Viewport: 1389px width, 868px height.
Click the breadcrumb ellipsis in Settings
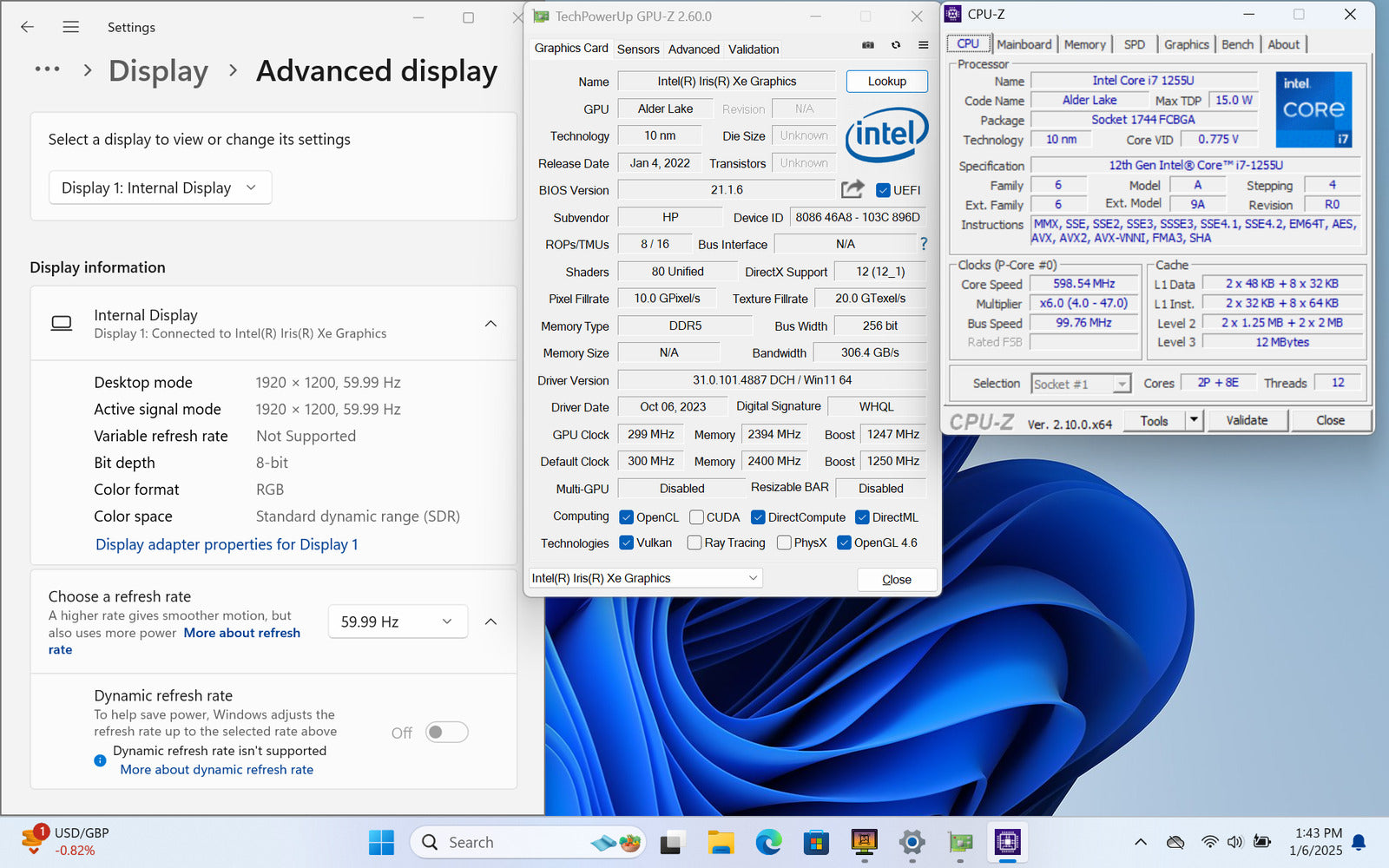(47, 69)
